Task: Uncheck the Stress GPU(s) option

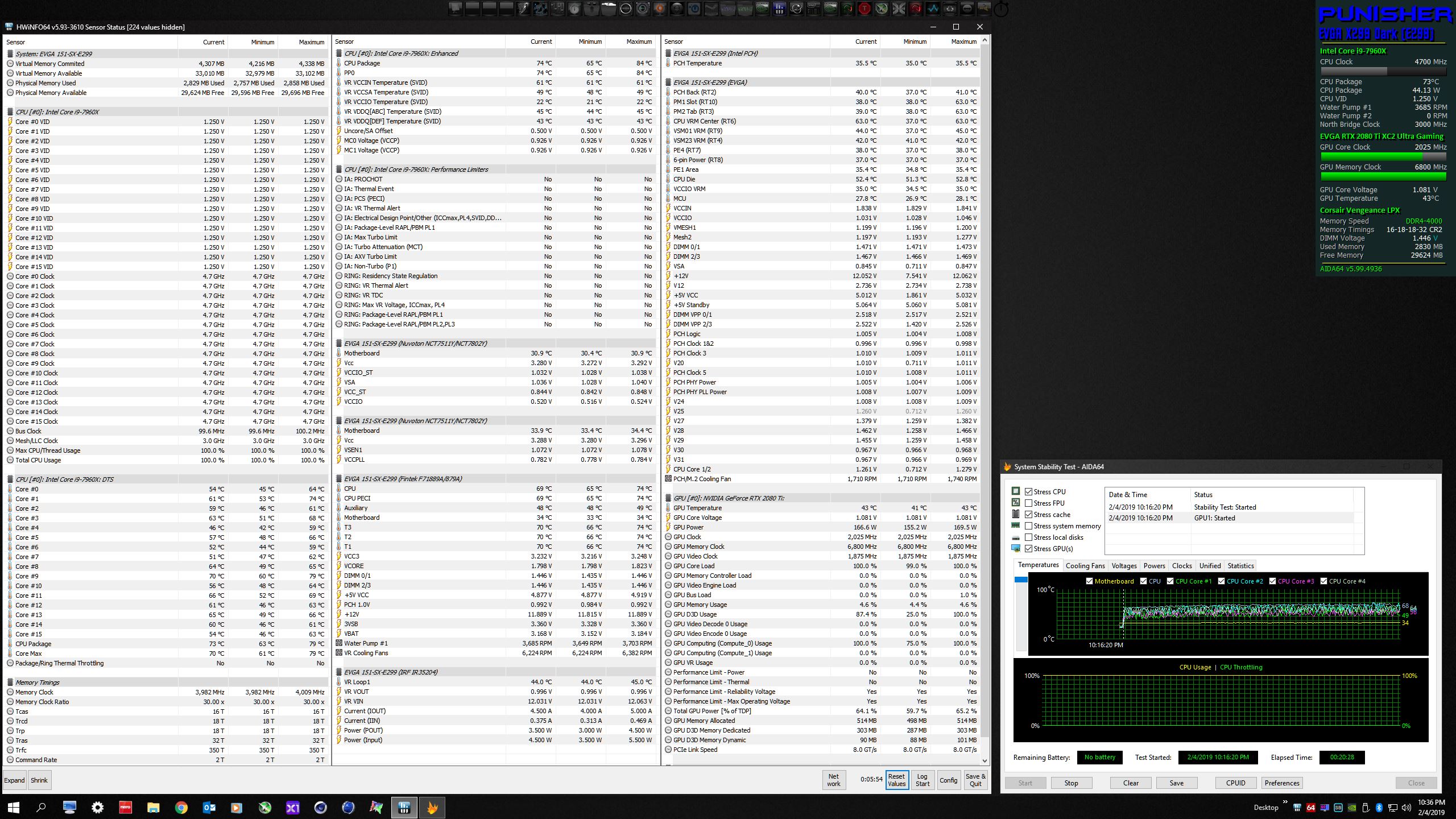Action: point(1028,548)
